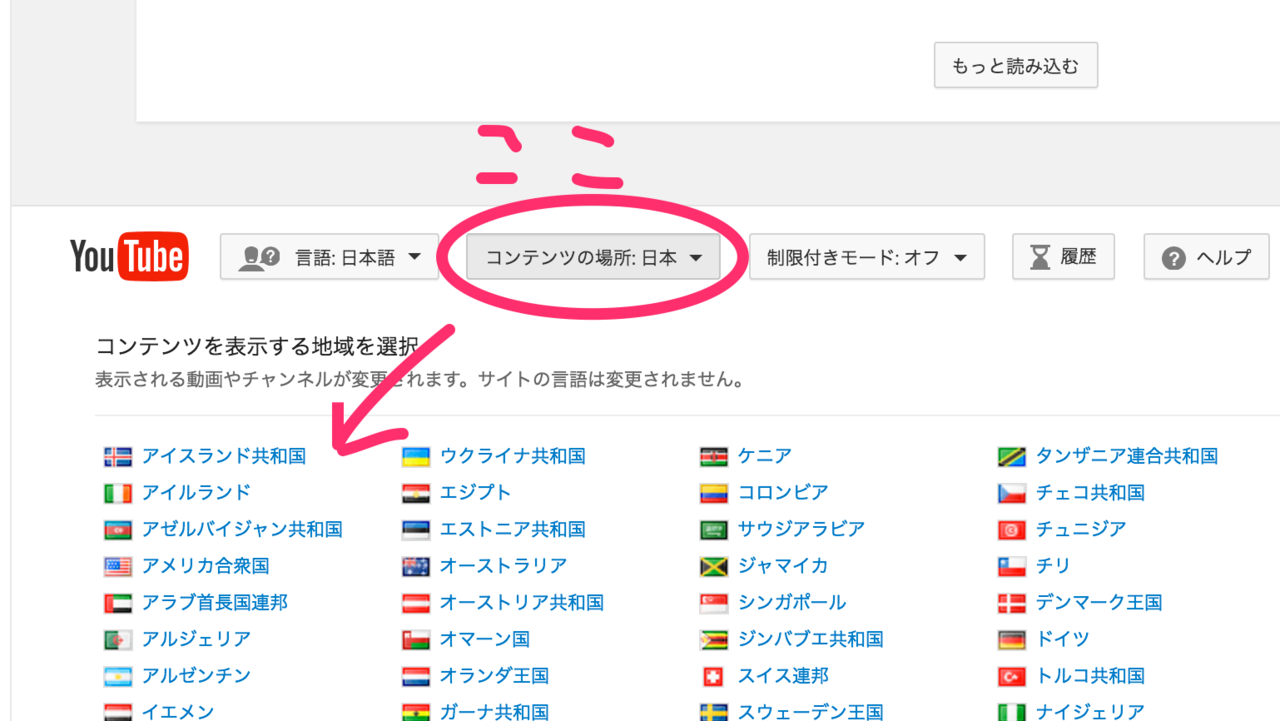Click the Denmark flag icon
This screenshot has height=721, width=1280.
coord(1012,603)
